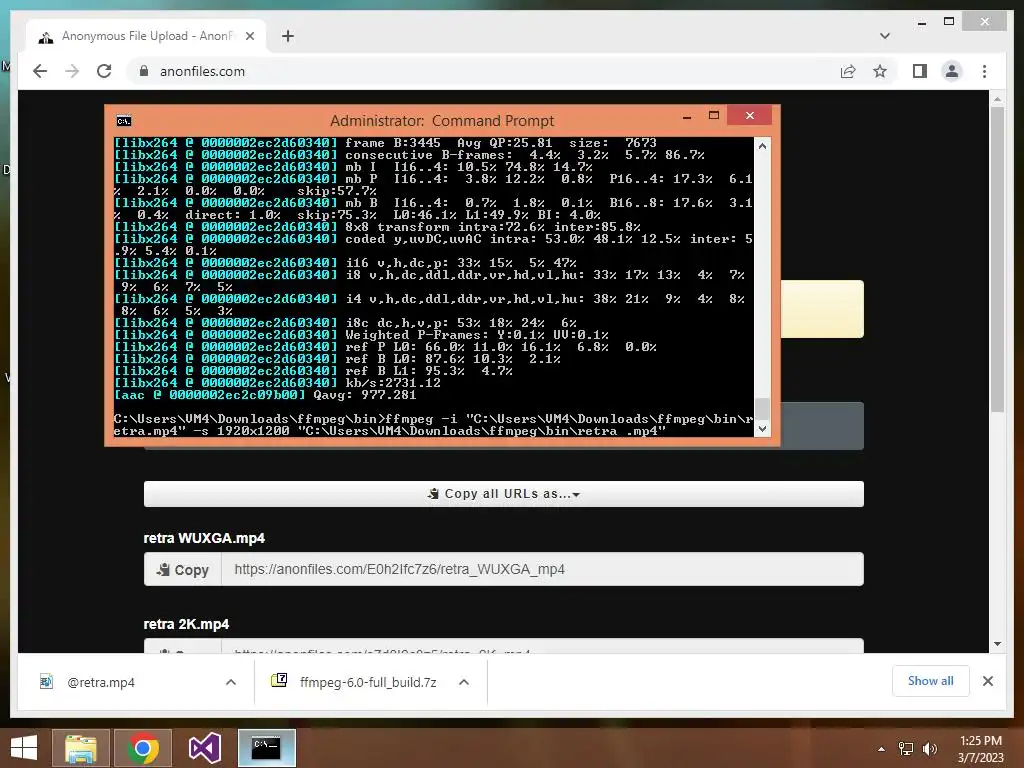
Task: Open the Copy all URLs as dropdown
Action: pos(504,494)
